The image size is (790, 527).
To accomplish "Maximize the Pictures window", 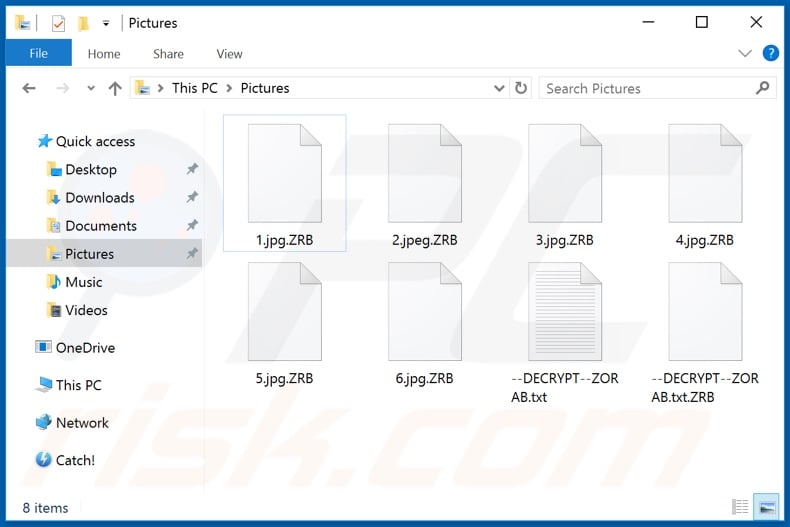I will click(x=702, y=22).
